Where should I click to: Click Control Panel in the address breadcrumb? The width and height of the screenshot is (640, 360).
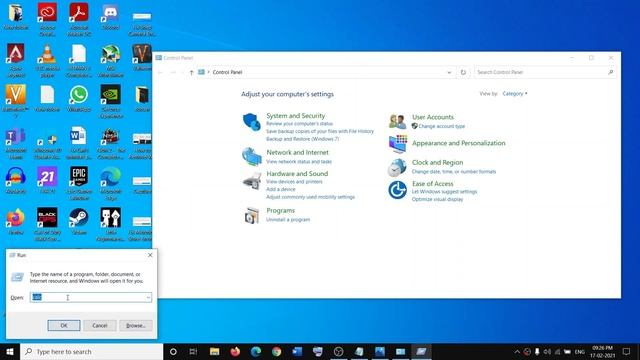click(x=227, y=72)
